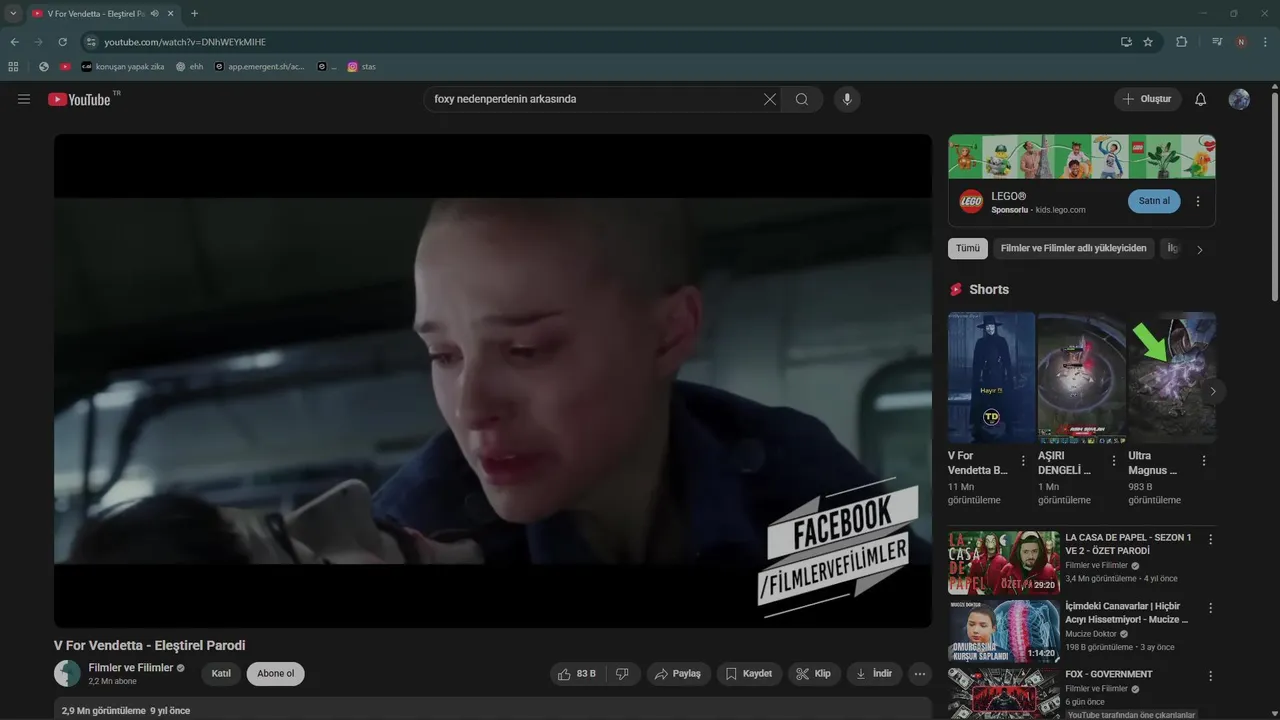Image resolution: width=1280 pixels, height=720 pixels.
Task: Click the Oluştur create button
Action: point(1147,99)
